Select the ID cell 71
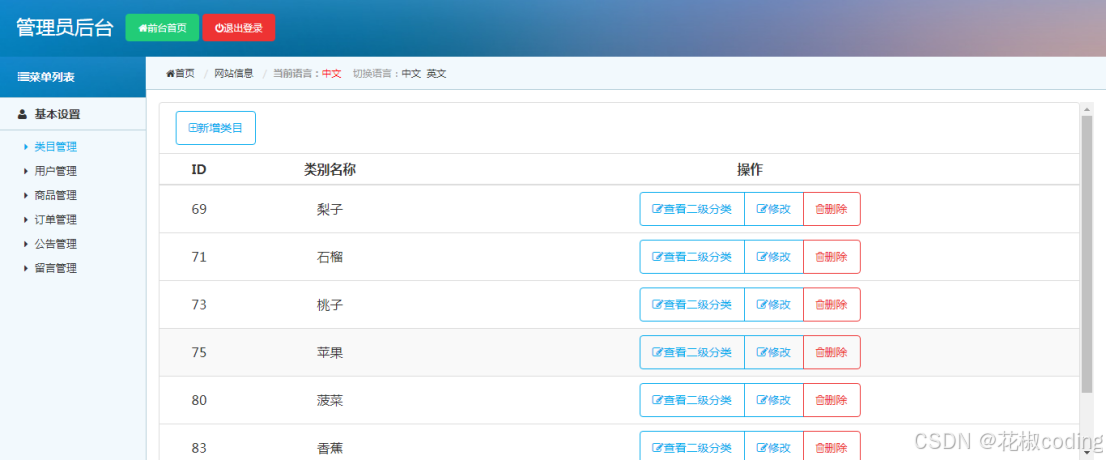This screenshot has width=1107, height=461. 199,257
